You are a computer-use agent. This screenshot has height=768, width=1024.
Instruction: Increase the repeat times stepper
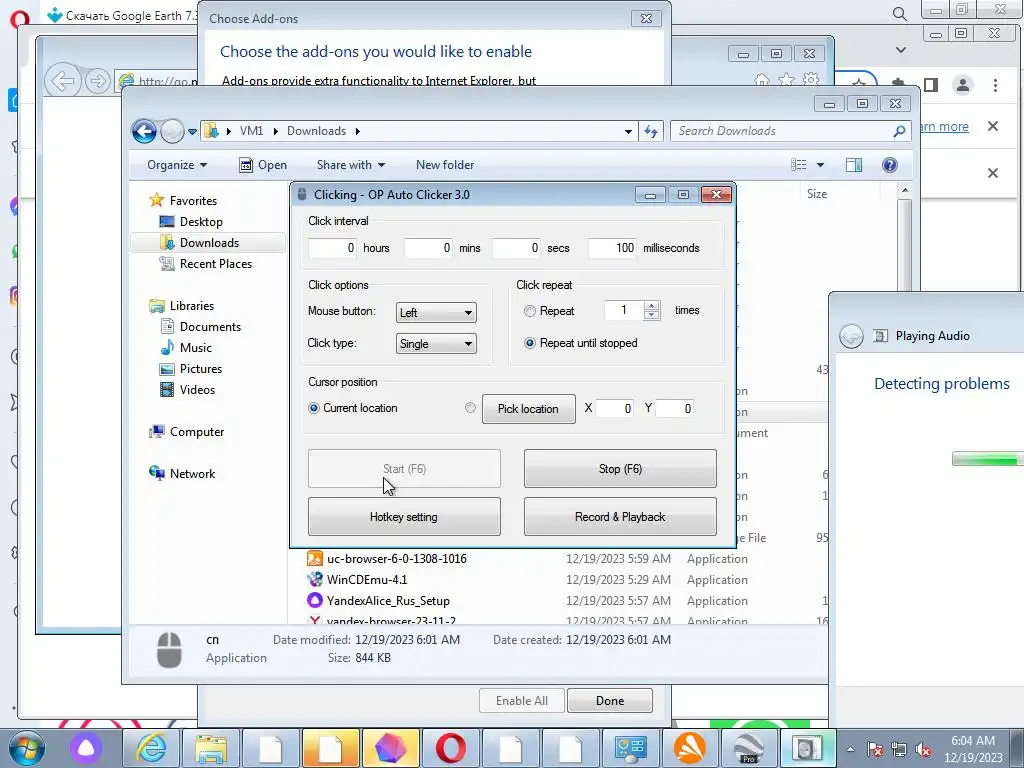coord(651,306)
